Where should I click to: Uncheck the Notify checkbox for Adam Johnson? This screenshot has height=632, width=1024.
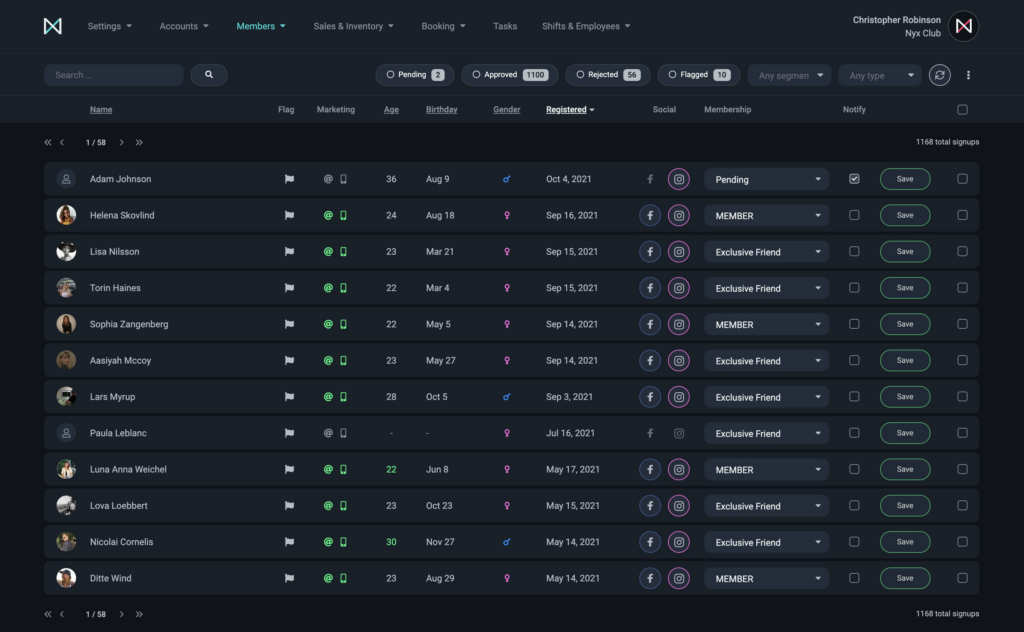(x=854, y=179)
